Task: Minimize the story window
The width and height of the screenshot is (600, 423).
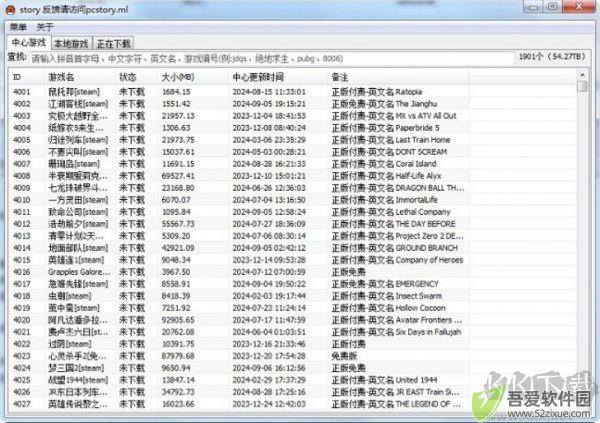Action: [x=533, y=6]
